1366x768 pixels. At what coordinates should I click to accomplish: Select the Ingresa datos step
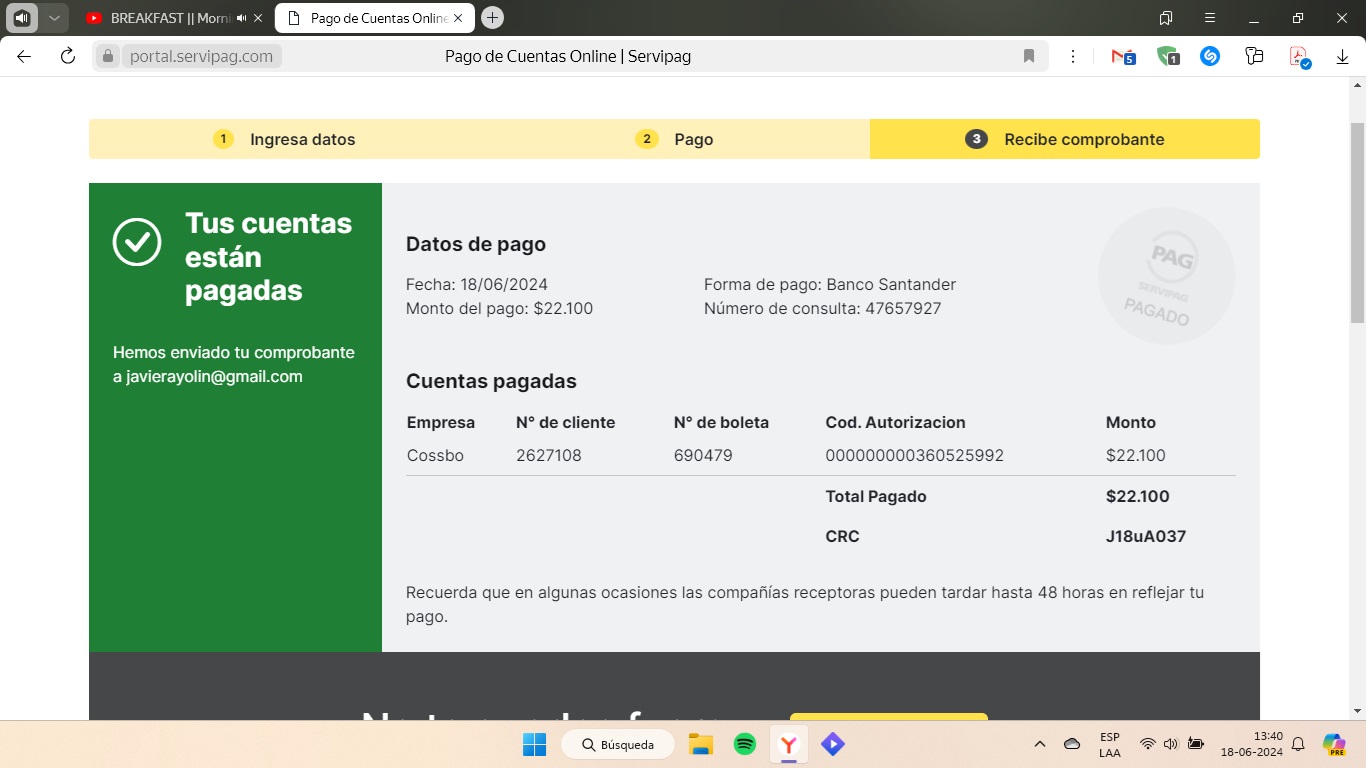pyautogui.click(x=302, y=139)
